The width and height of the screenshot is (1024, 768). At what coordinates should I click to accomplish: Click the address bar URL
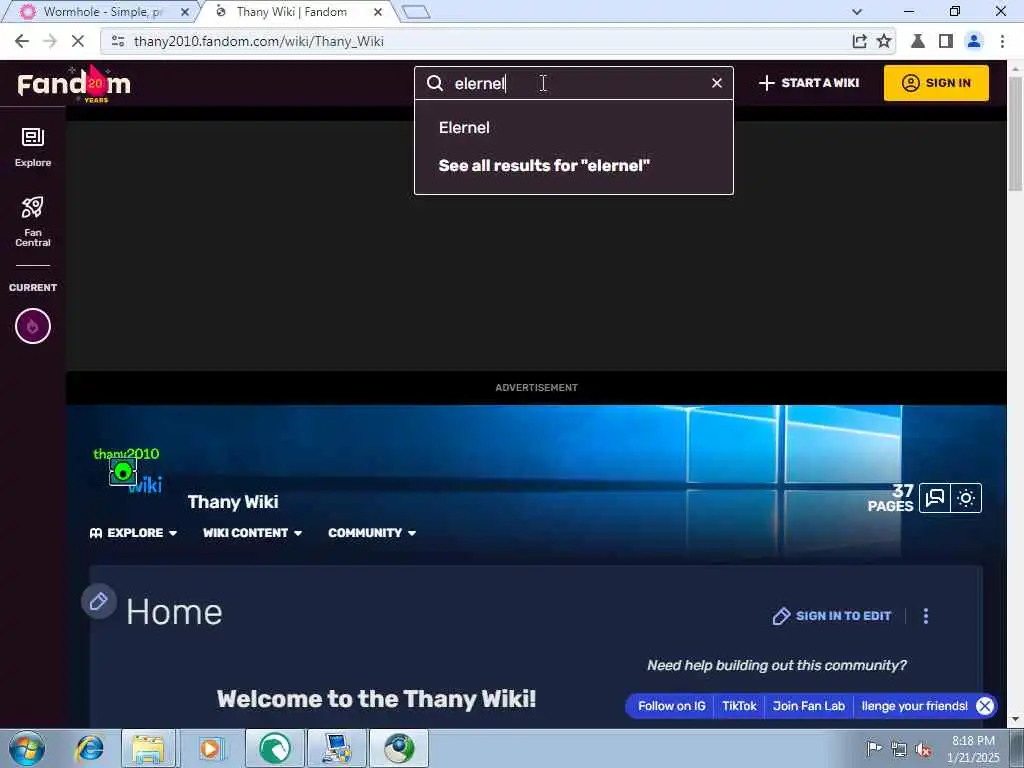coord(259,41)
